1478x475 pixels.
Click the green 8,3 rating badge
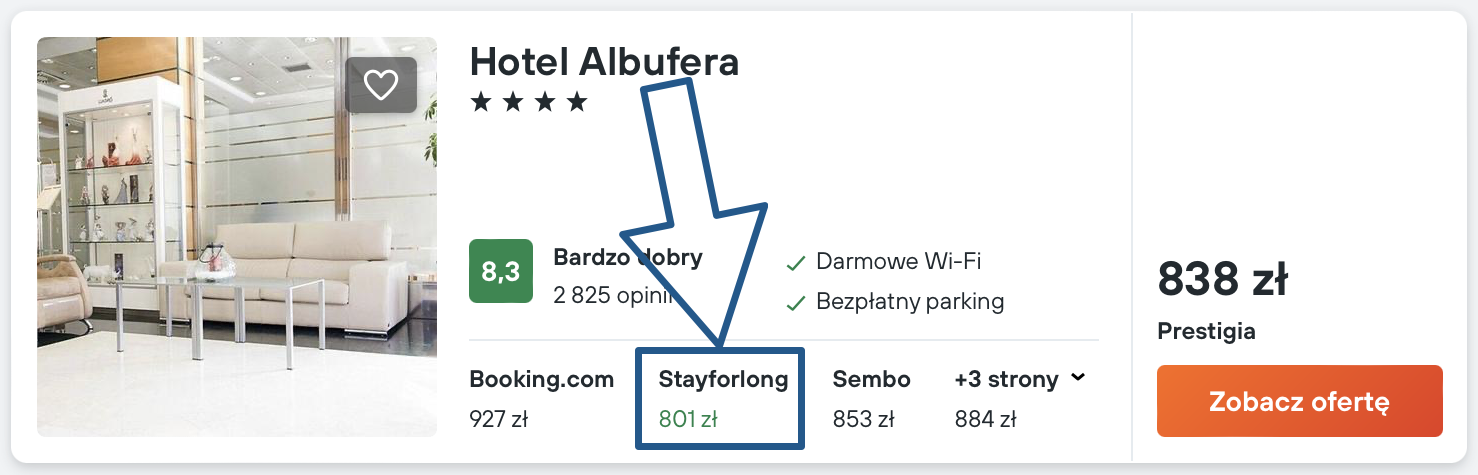point(501,271)
